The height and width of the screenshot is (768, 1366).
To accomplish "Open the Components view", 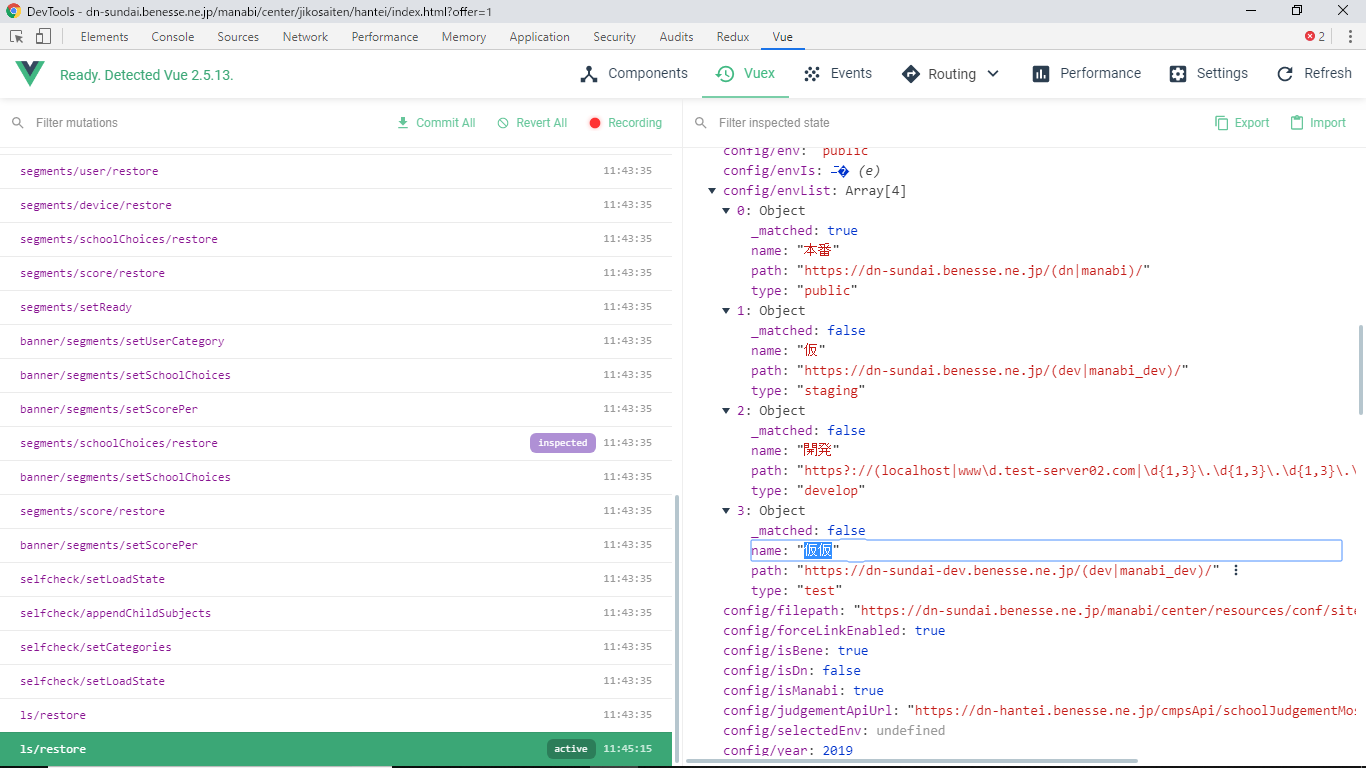I will click(x=634, y=74).
